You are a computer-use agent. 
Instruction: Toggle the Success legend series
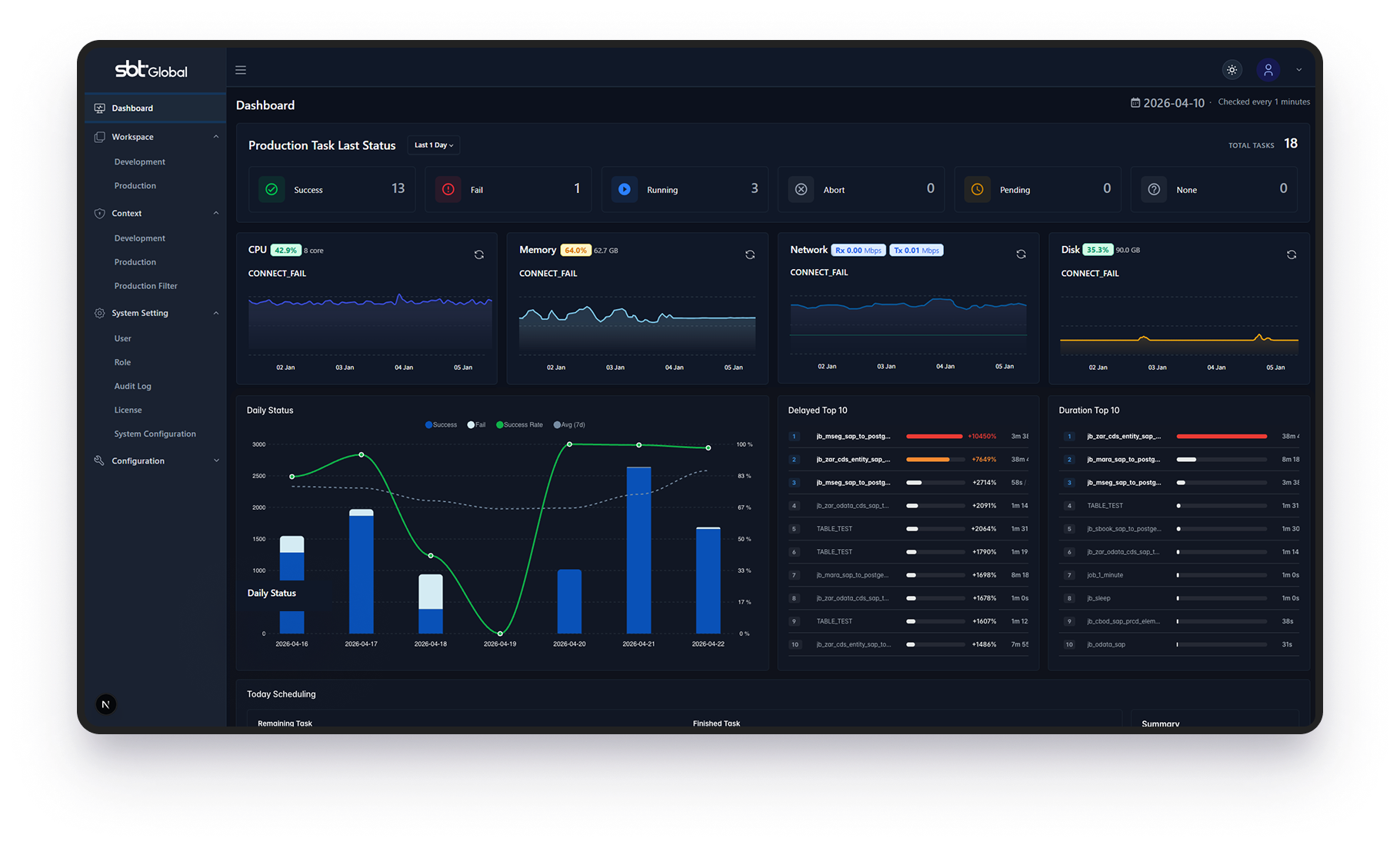pyautogui.click(x=441, y=424)
